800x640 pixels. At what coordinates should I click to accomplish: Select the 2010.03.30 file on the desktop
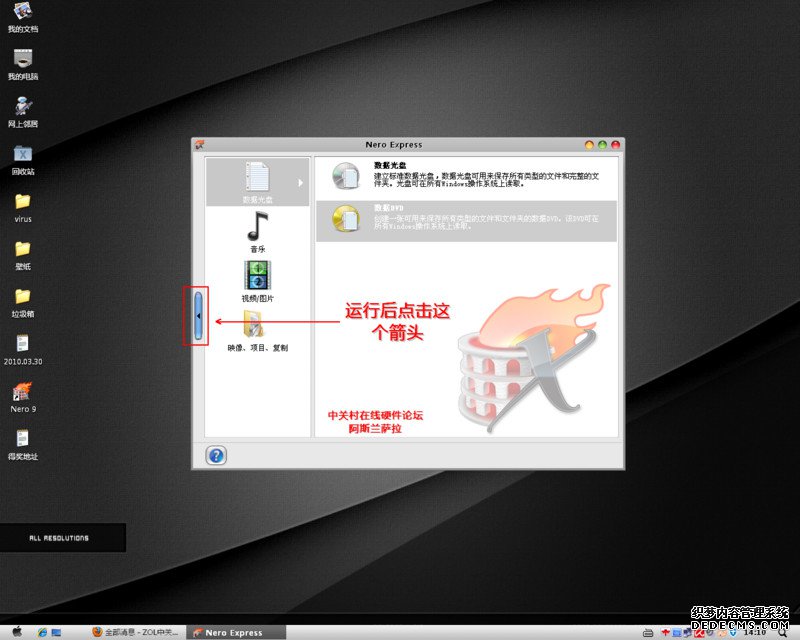[22, 350]
